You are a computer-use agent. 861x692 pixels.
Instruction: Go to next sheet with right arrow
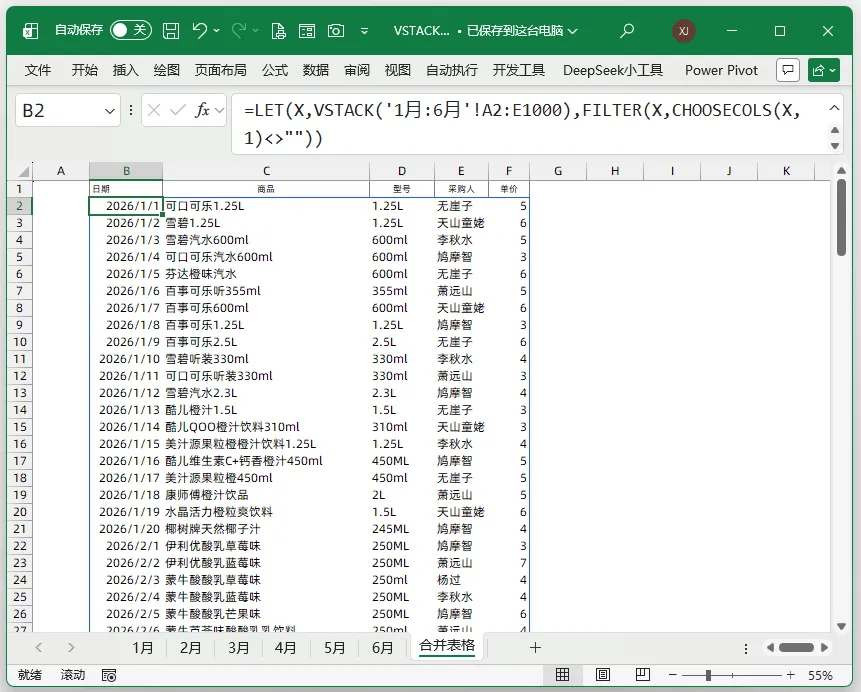pyautogui.click(x=71, y=648)
